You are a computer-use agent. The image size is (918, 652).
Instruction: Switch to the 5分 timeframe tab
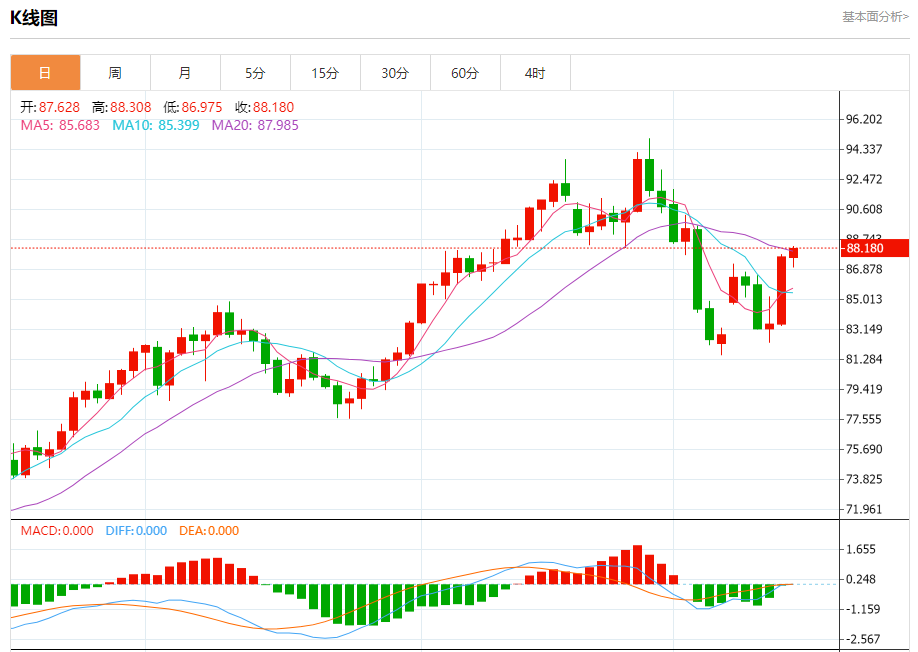click(255, 73)
